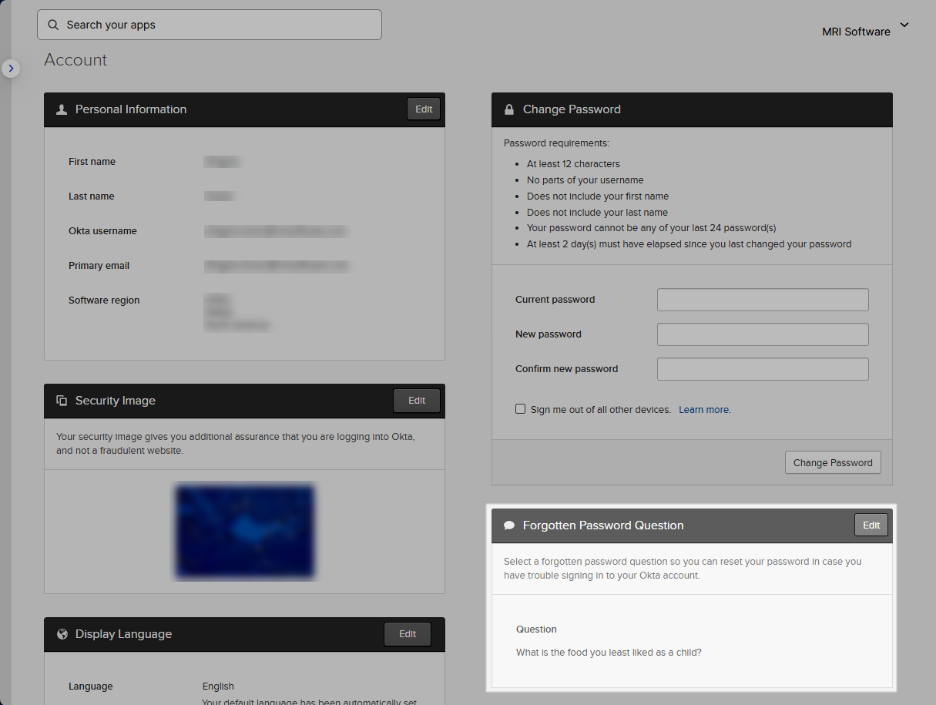Image resolution: width=936 pixels, height=705 pixels.
Task: Focus the Current password field
Action: [763, 300]
